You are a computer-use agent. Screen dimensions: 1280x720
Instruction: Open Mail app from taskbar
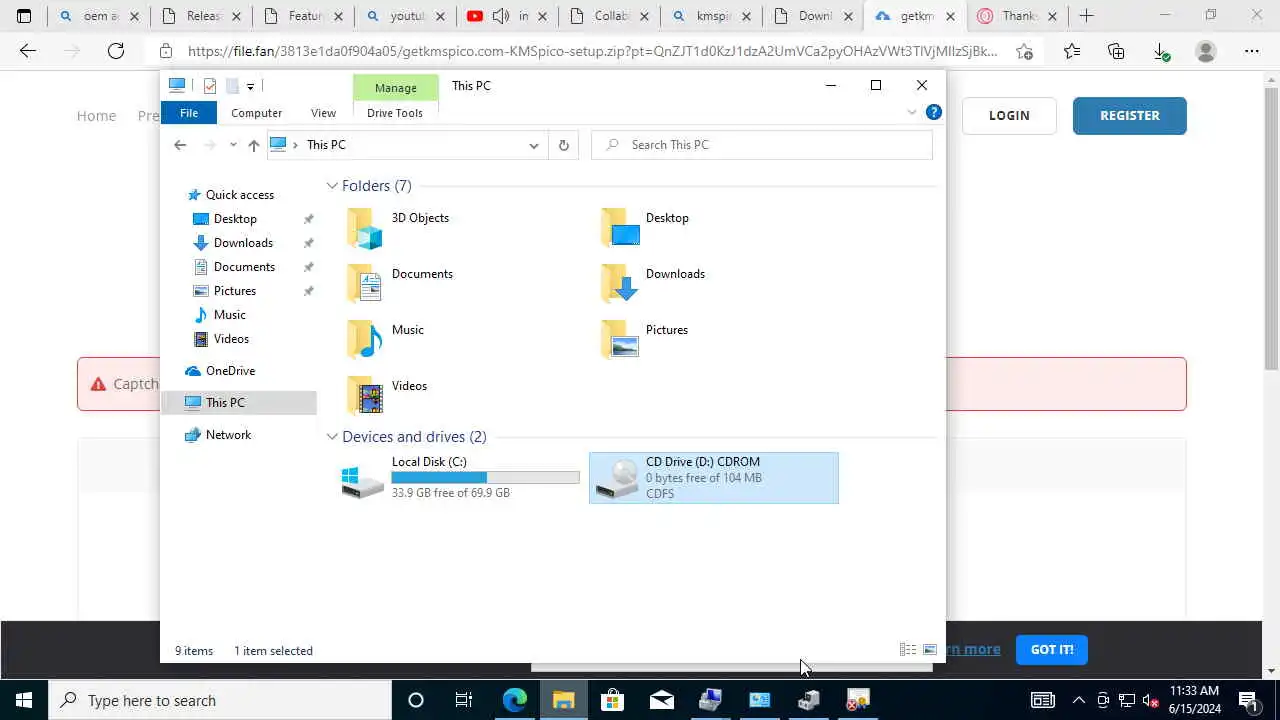coord(661,700)
